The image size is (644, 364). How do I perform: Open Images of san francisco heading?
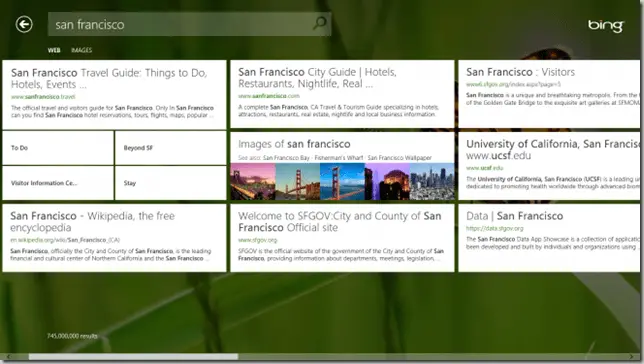tap(294, 144)
